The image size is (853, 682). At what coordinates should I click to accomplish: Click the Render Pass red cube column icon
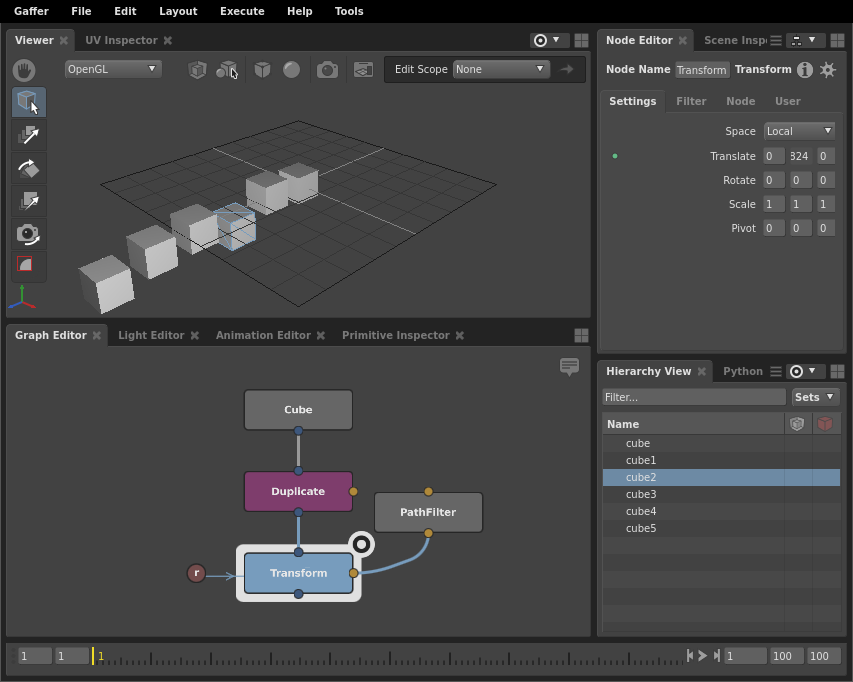pos(825,424)
